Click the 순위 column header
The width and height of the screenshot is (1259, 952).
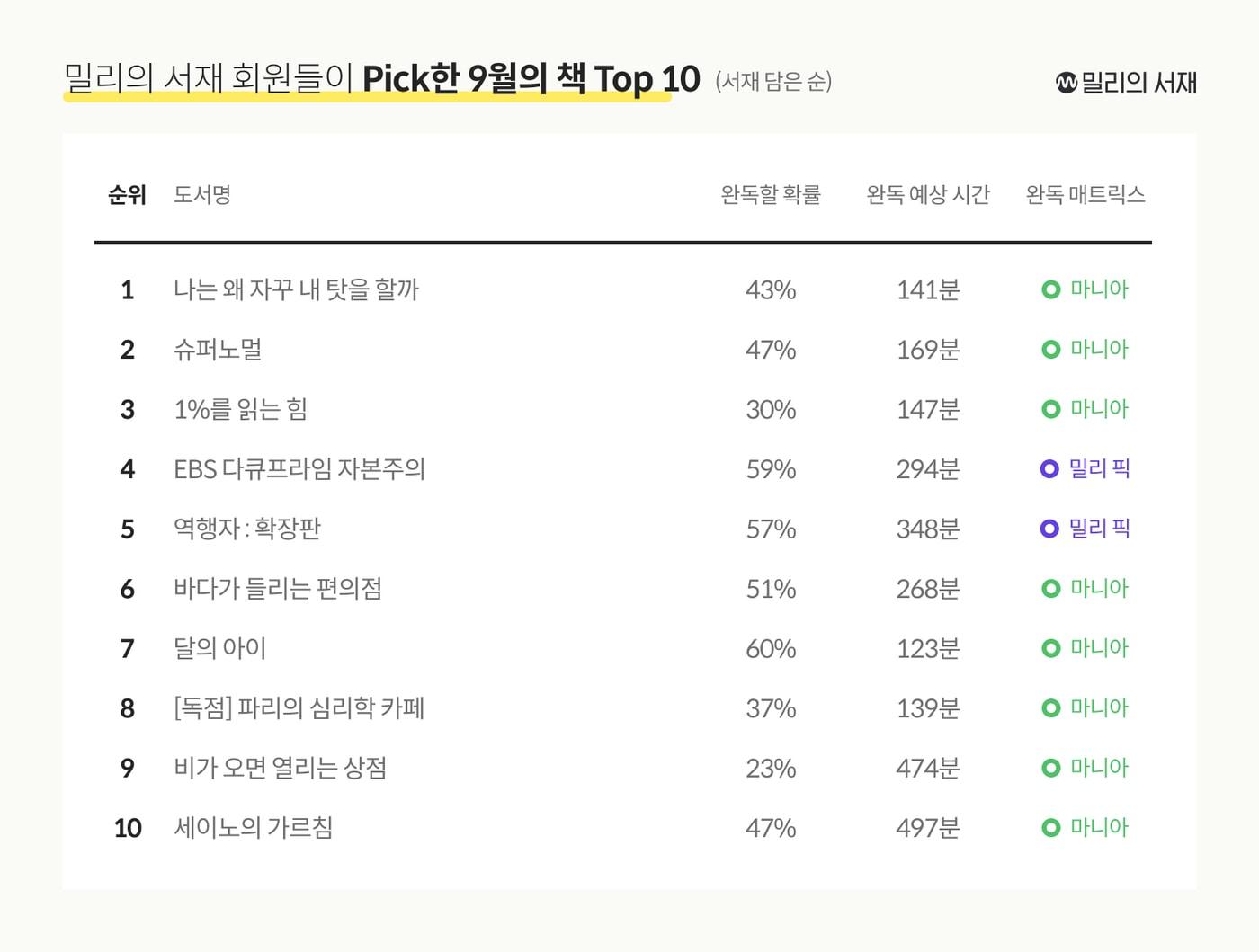[x=127, y=194]
